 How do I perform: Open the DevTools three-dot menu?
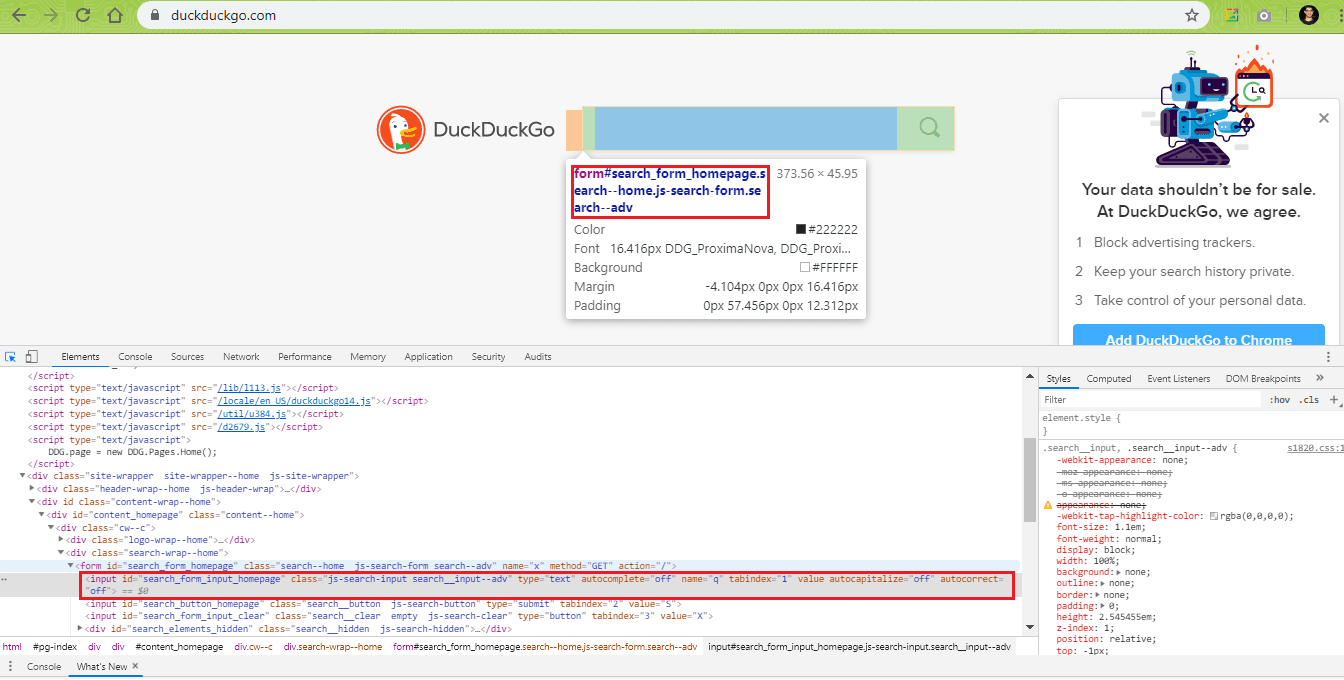(x=1327, y=357)
